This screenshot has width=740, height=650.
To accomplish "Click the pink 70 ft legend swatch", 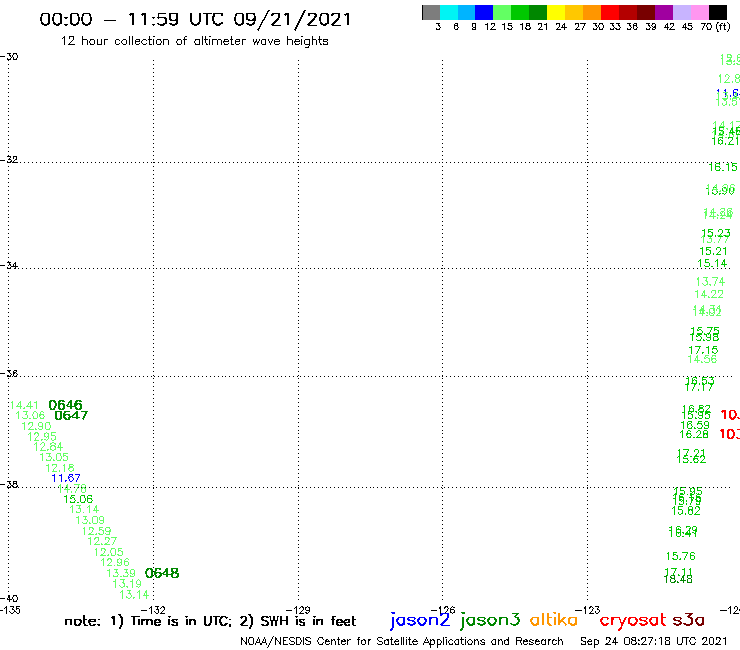I will (x=700, y=12).
